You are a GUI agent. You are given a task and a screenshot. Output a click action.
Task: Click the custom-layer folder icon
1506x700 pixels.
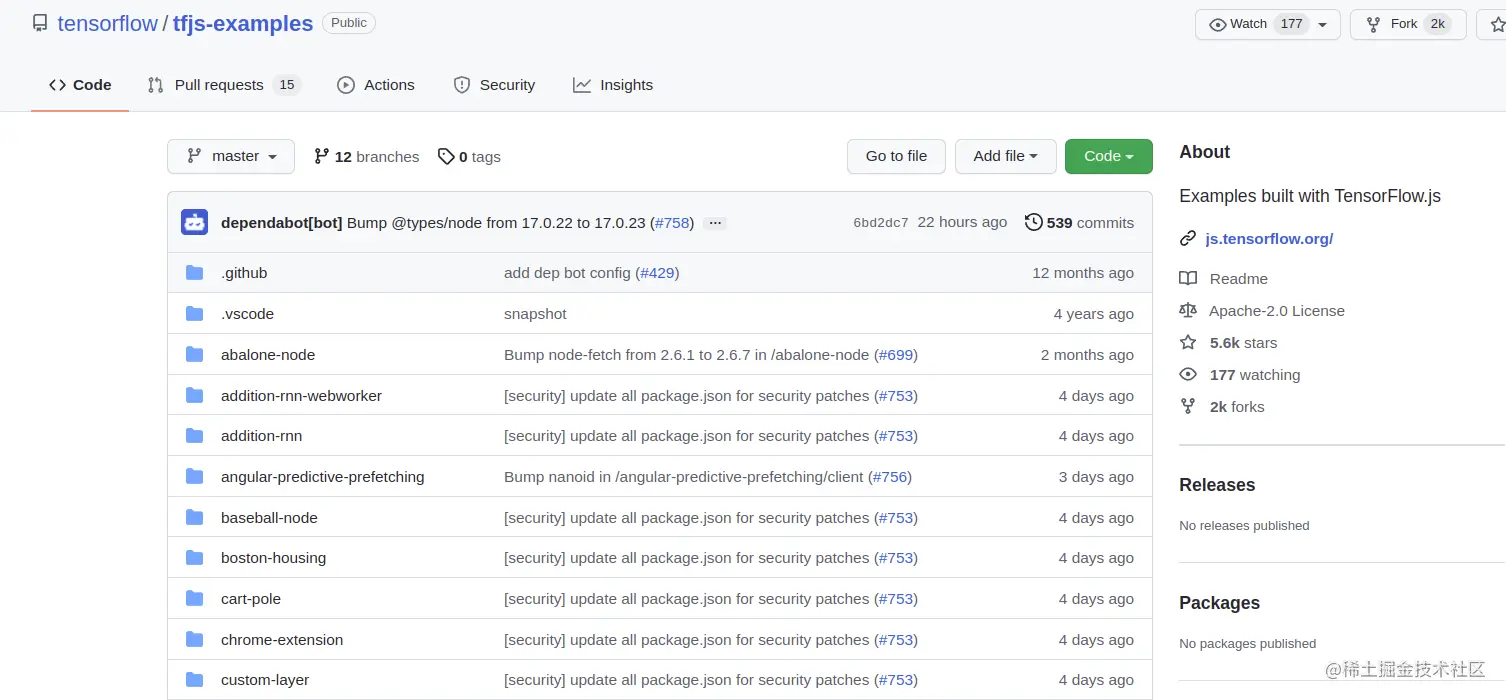point(195,680)
